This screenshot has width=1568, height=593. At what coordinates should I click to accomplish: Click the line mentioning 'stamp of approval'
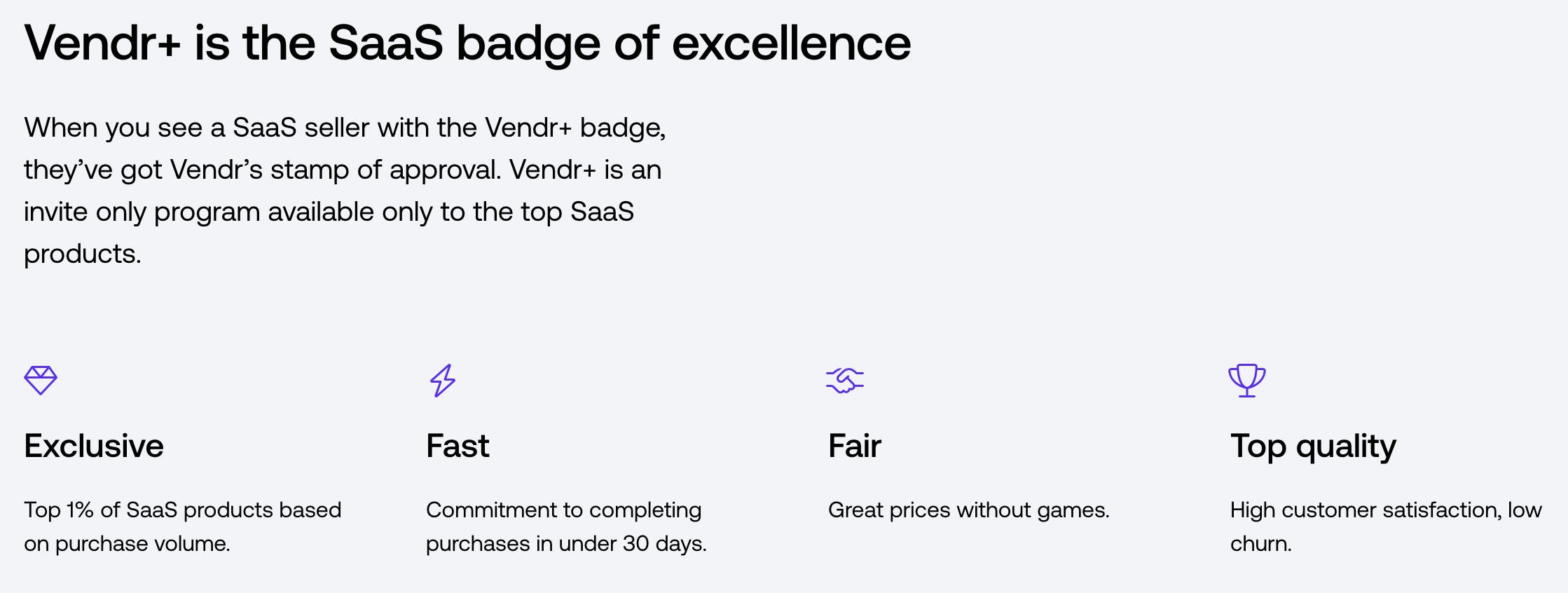pyautogui.click(x=343, y=170)
